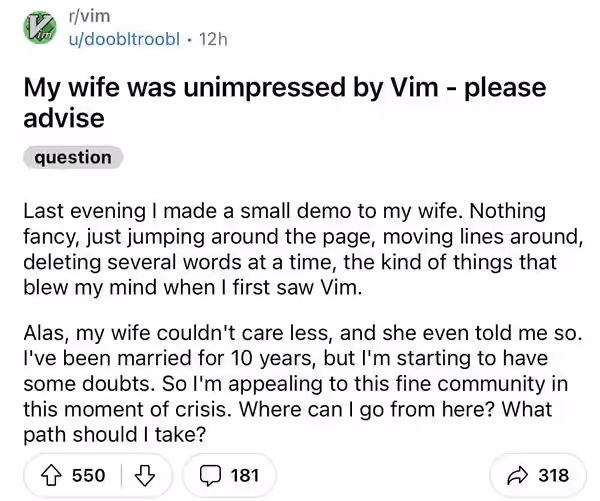Upvote the post with the up arrow
This screenshot has height=501, width=600.
click(x=51, y=475)
